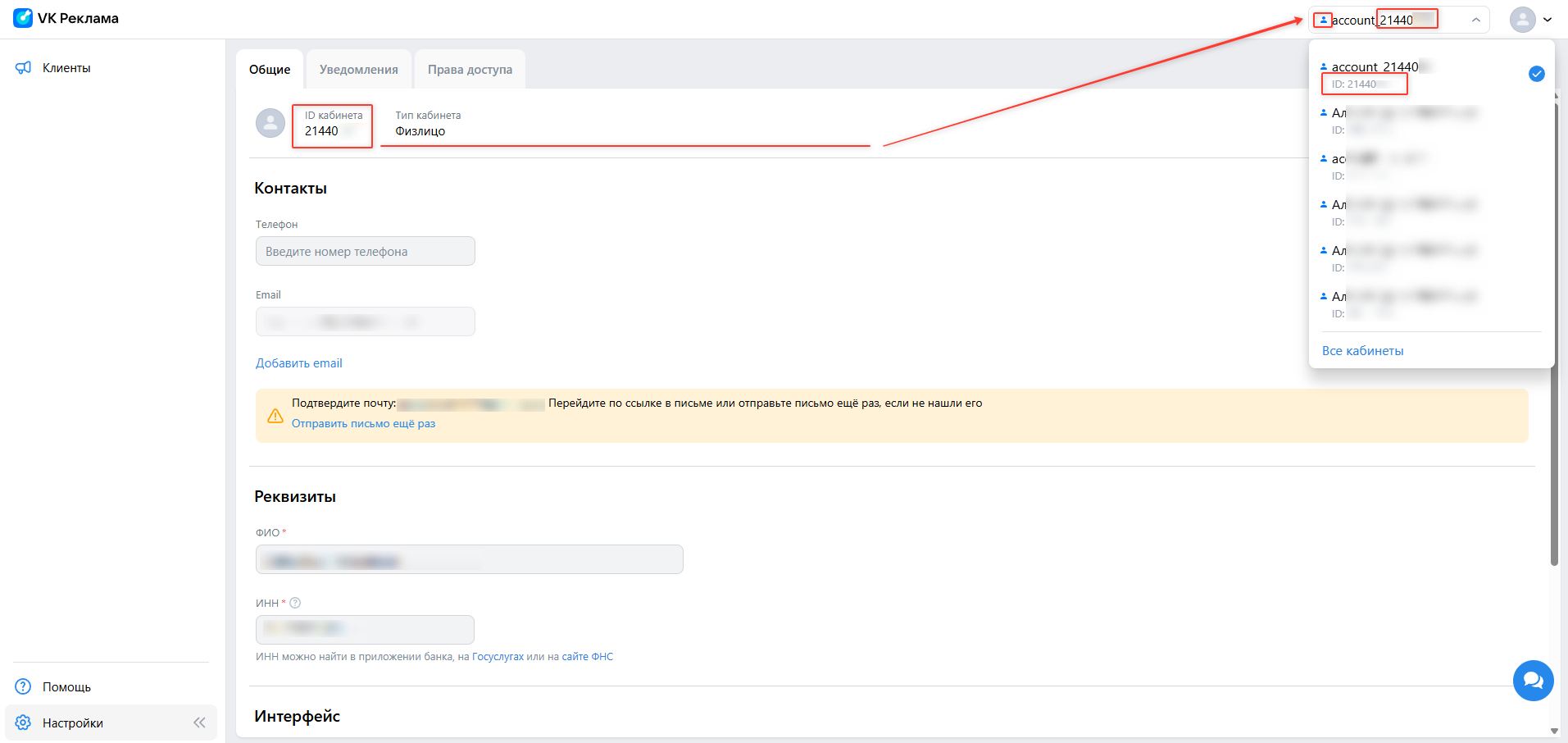The width and height of the screenshot is (1568, 743).
Task: Click the blue checkmark of selected account
Action: click(x=1537, y=74)
